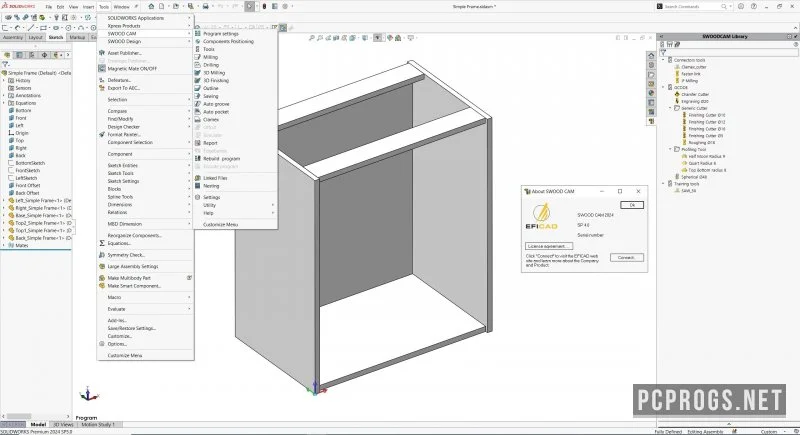Select the Model tab at bottom
The image size is (800, 435).
tap(38, 424)
